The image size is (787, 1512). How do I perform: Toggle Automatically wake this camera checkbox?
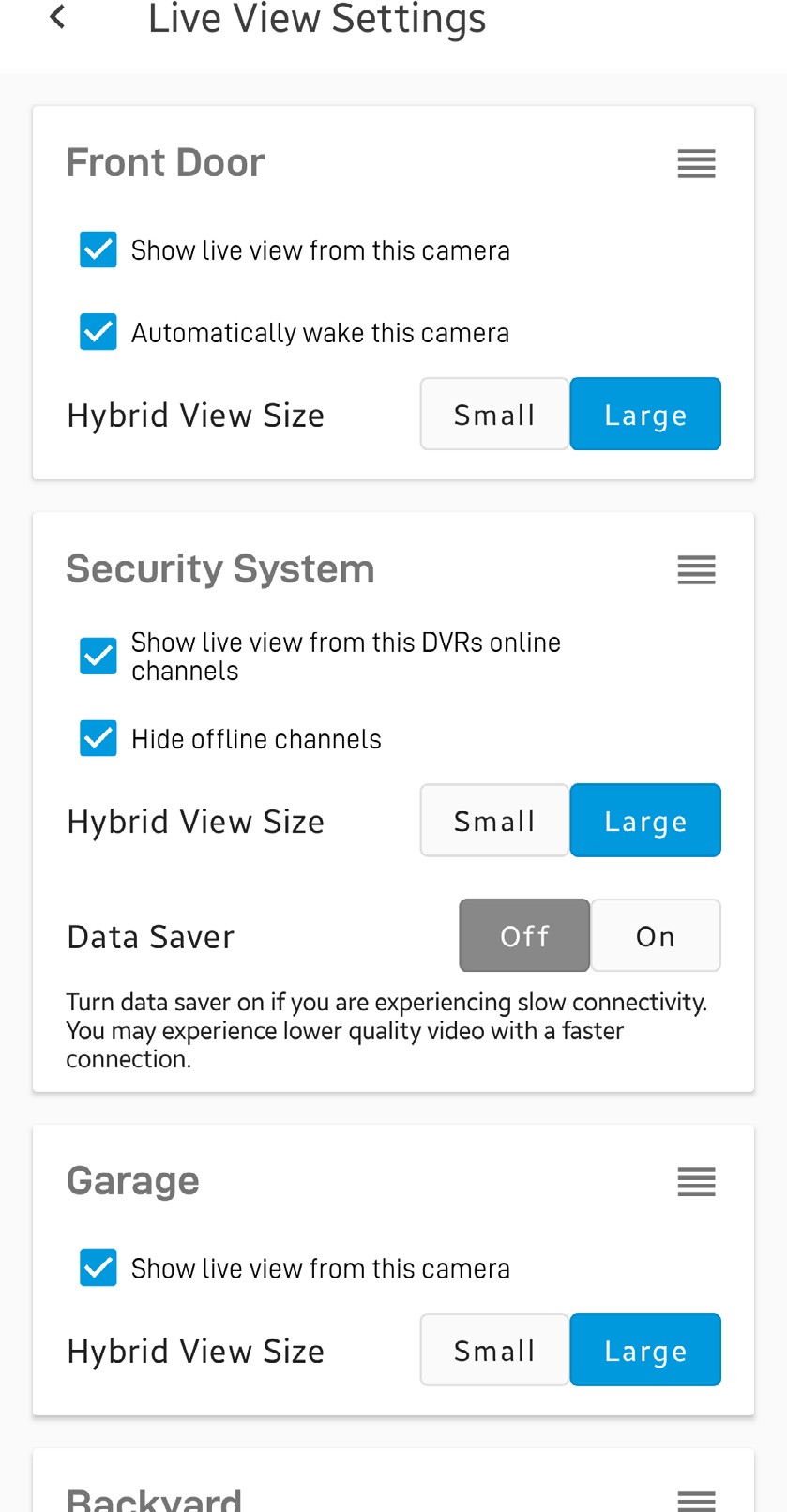click(98, 332)
